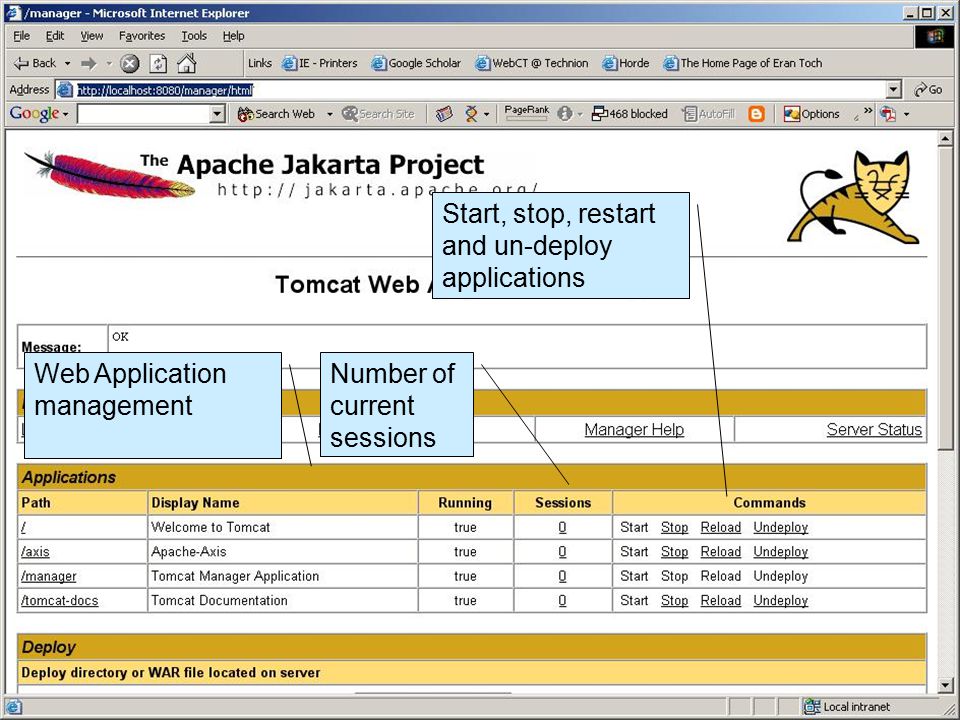Click the Blogger icon on Google toolbar
This screenshot has width=960, height=720.
click(x=756, y=114)
